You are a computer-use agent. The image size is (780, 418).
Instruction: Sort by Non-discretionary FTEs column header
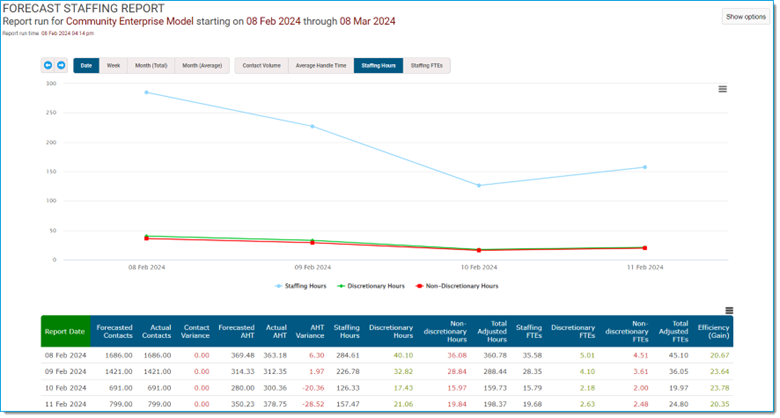click(x=627, y=331)
